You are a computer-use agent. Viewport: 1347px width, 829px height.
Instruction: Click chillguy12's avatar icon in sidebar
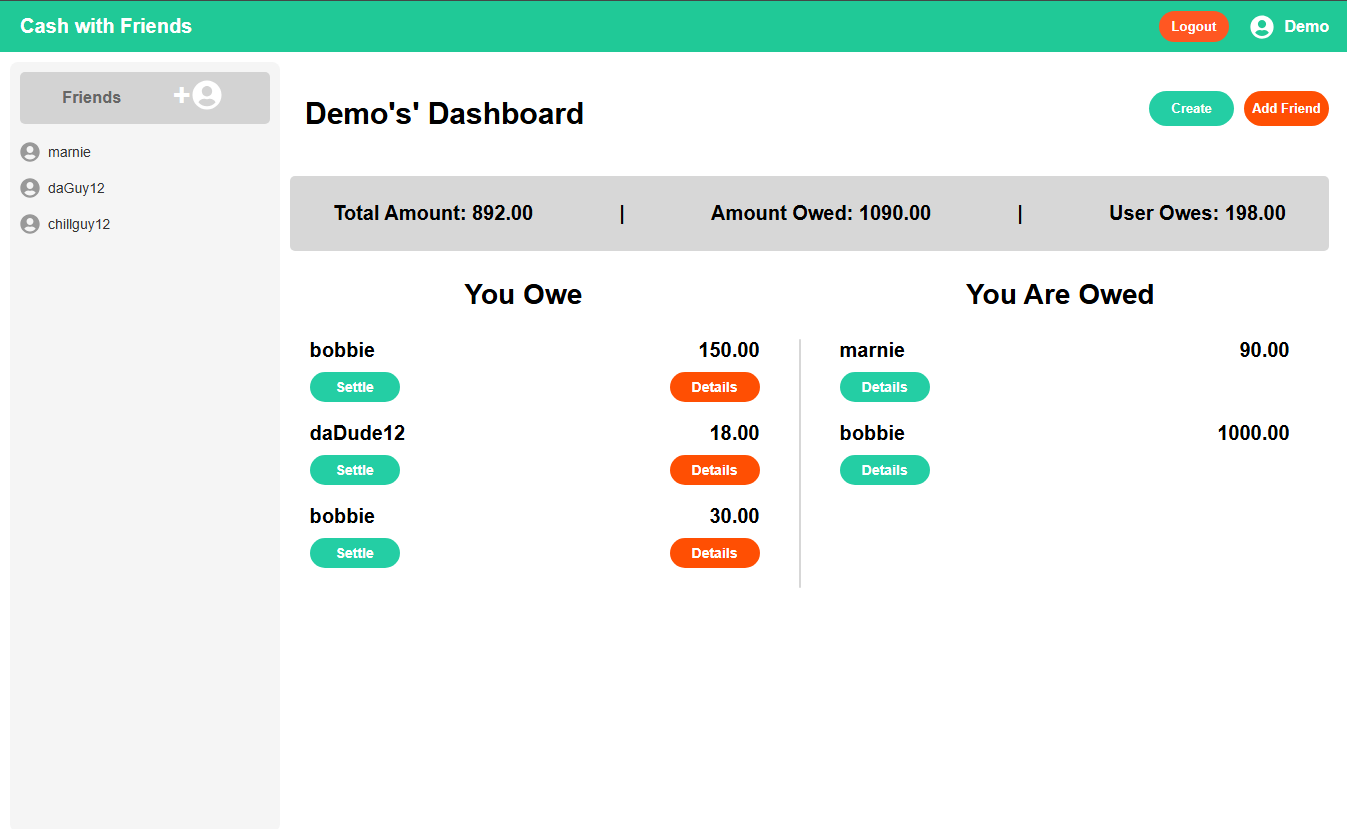tap(30, 224)
